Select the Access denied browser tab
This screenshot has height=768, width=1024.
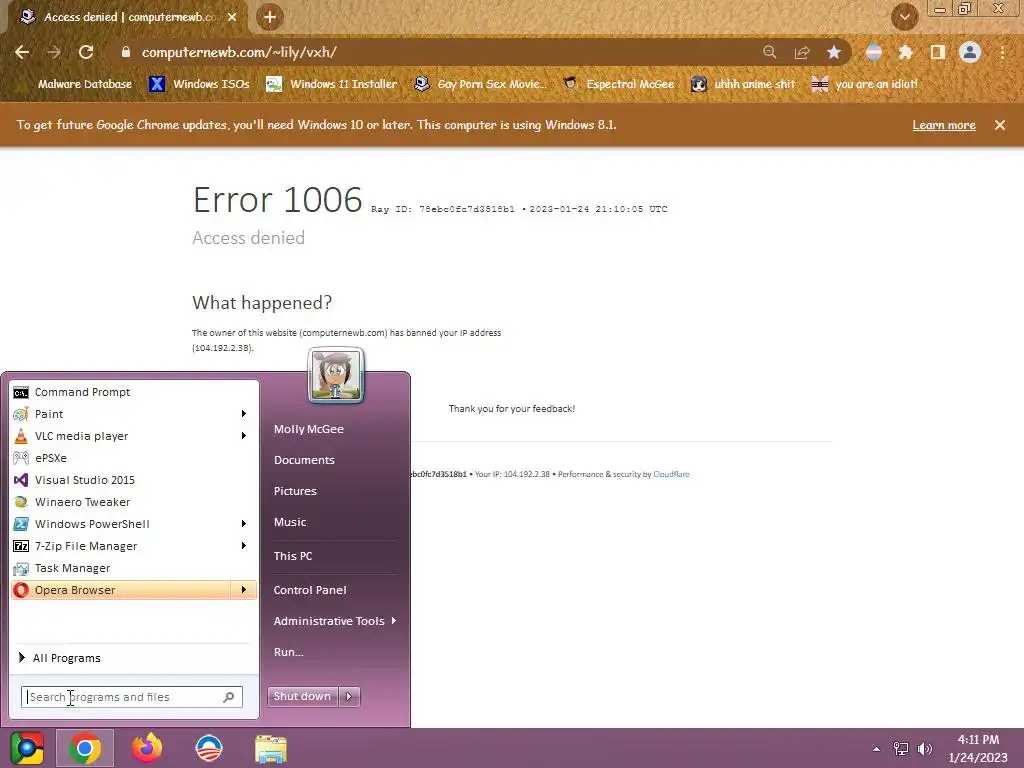[126, 17]
